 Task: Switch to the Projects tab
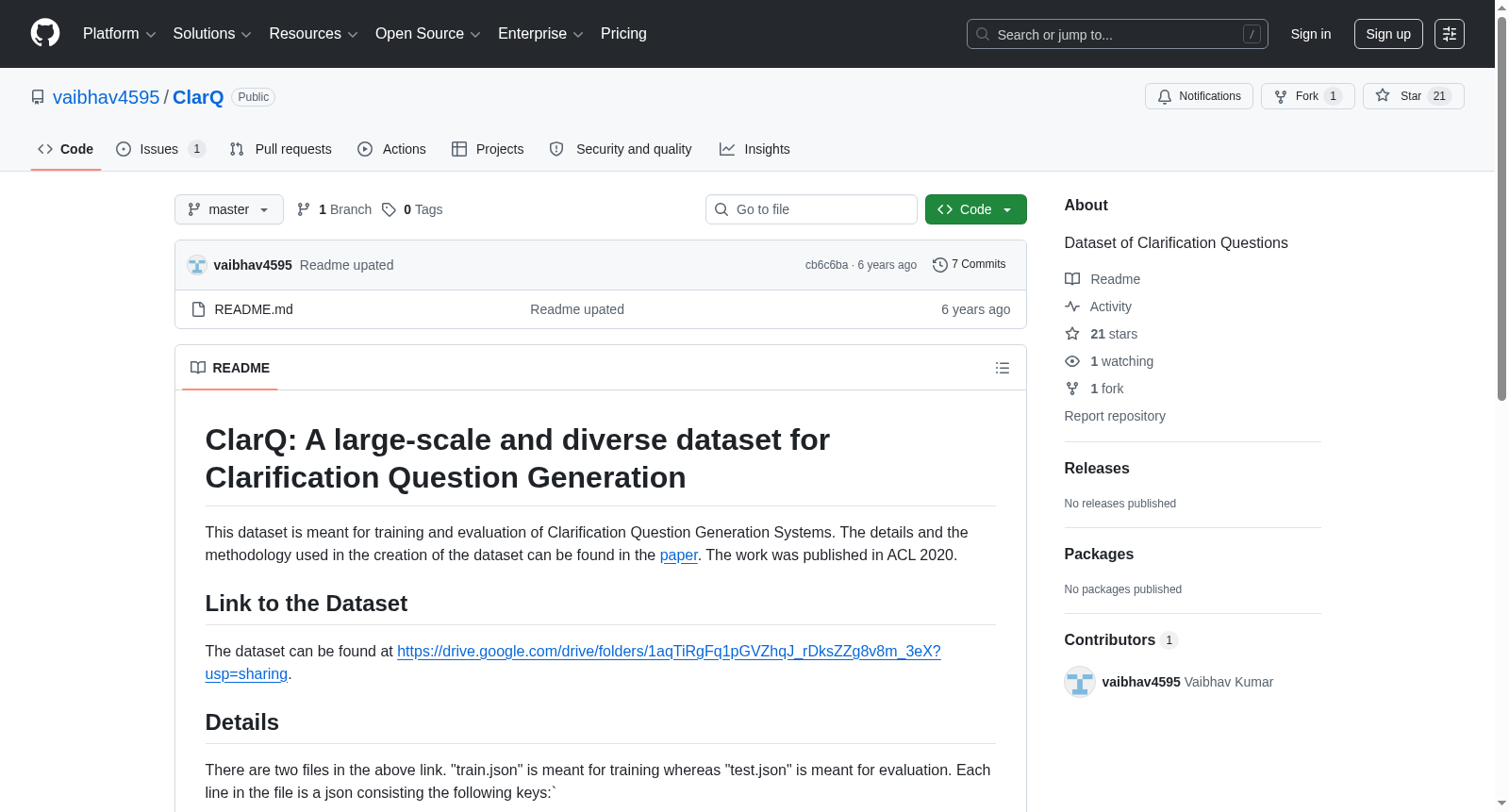[x=488, y=149]
